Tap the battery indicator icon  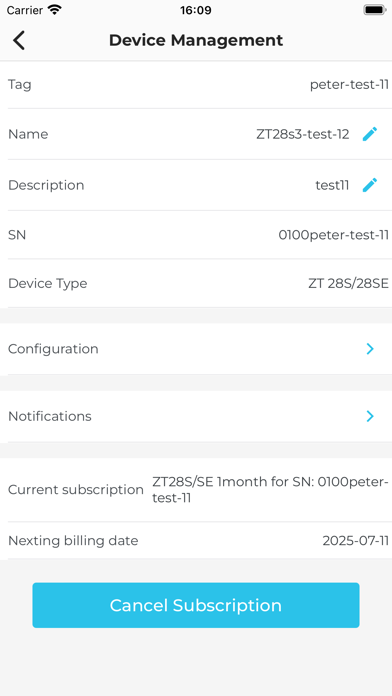(374, 10)
